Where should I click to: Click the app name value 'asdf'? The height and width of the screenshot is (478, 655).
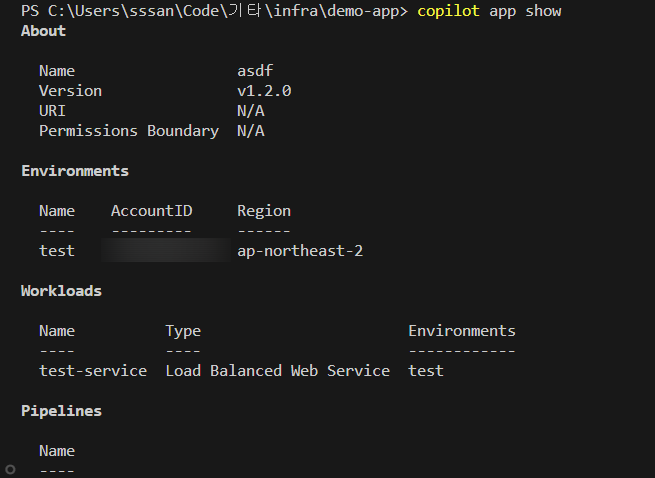(255, 71)
